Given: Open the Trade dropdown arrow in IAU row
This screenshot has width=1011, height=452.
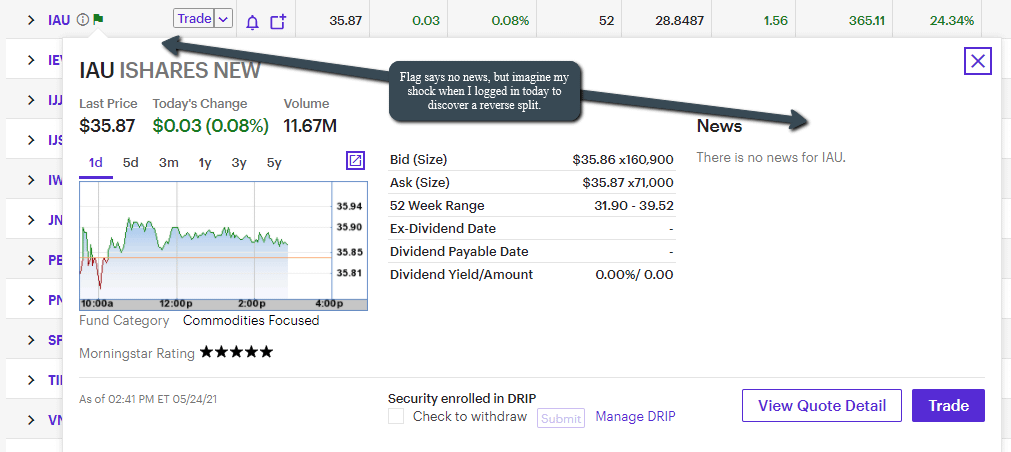Looking at the screenshot, I should 223,19.
